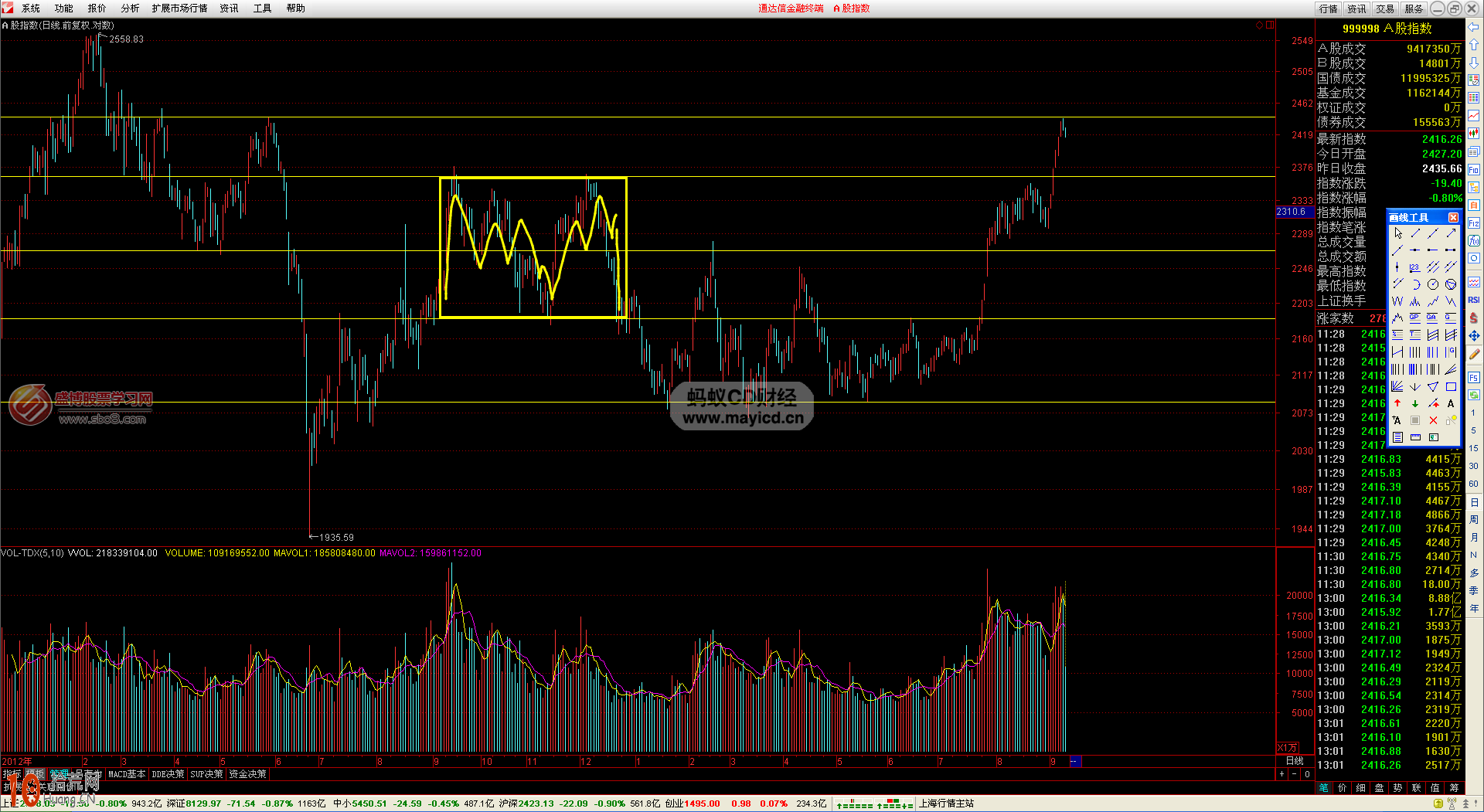
Task: Open the 分析 menu
Action: point(131,8)
